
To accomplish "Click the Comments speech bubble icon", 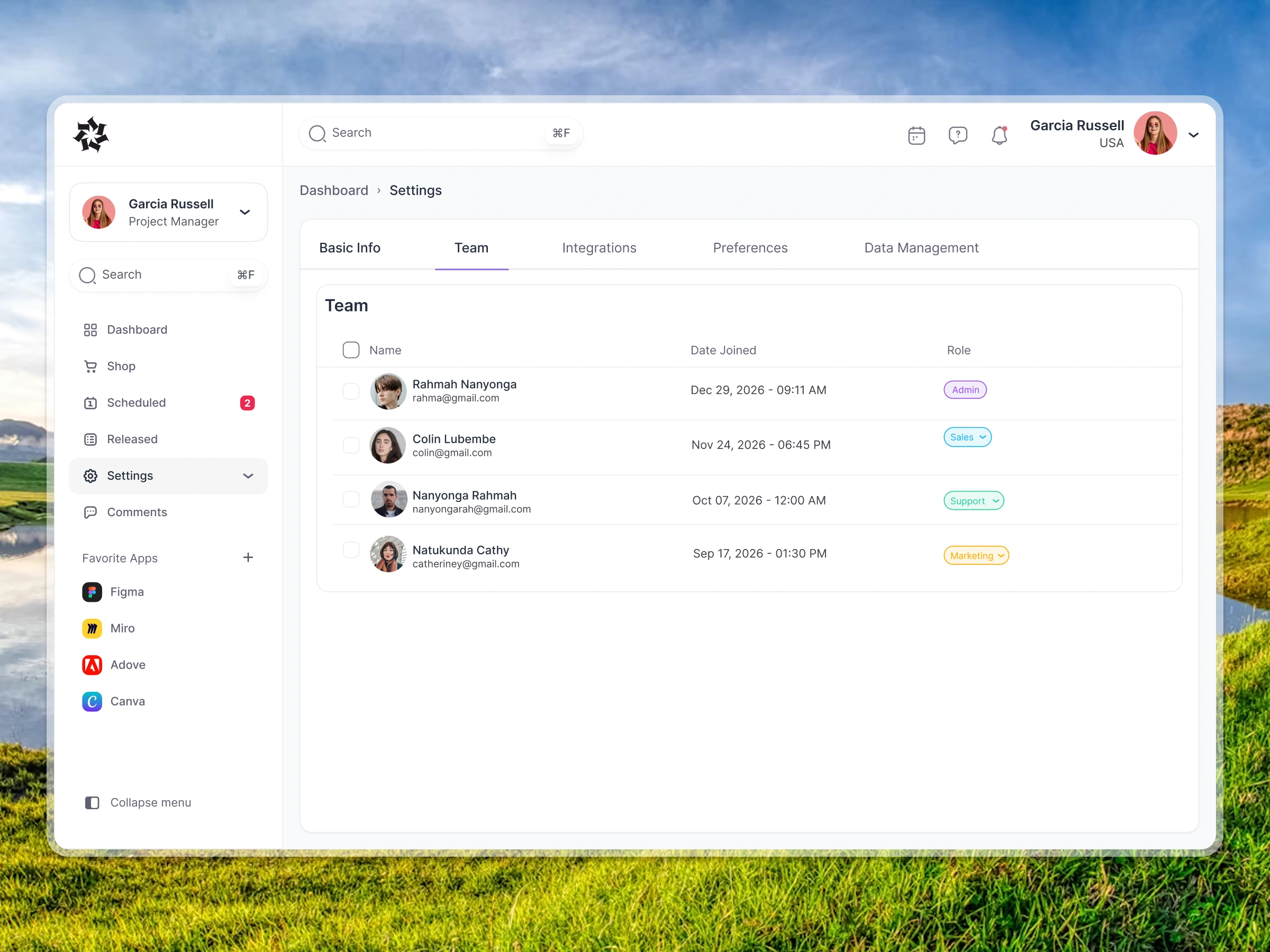I will pyautogui.click(x=90, y=512).
